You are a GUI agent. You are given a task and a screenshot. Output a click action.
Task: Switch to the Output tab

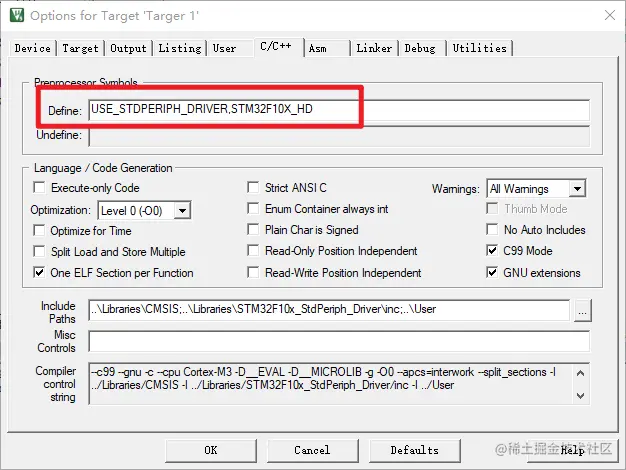click(x=128, y=48)
